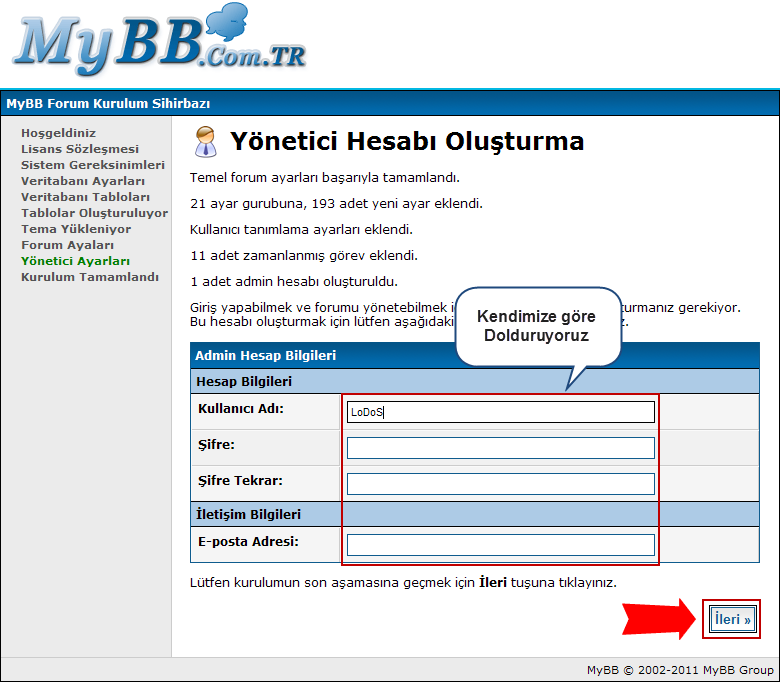Image resolution: width=780 pixels, height=682 pixels.
Task: Choose Veritabanı Tabloları sidebar step
Action: (x=85, y=197)
